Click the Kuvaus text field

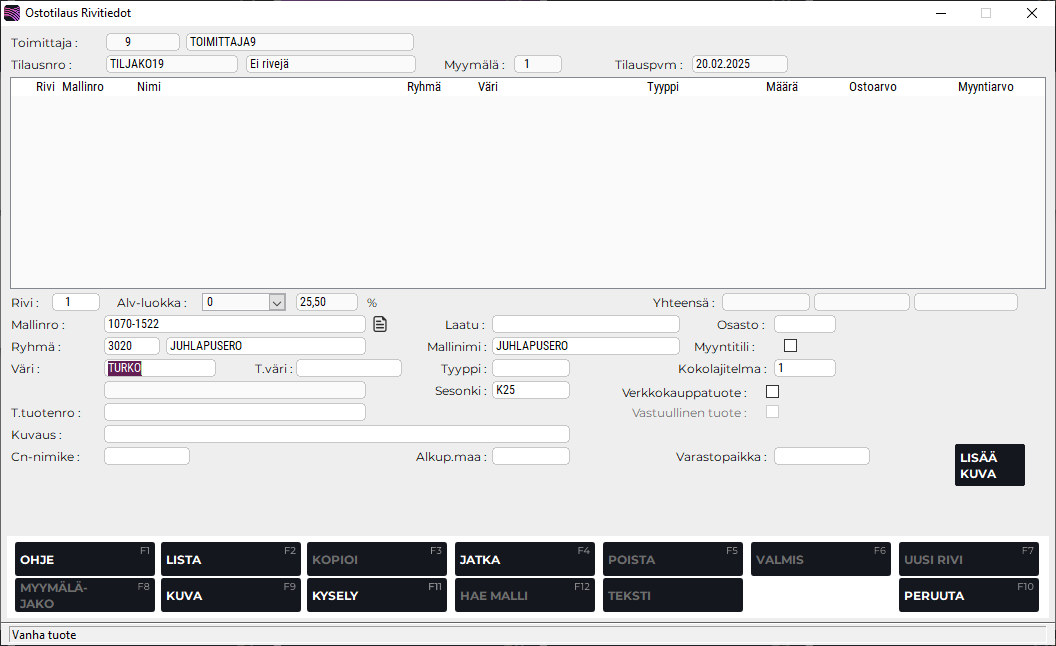pos(336,434)
